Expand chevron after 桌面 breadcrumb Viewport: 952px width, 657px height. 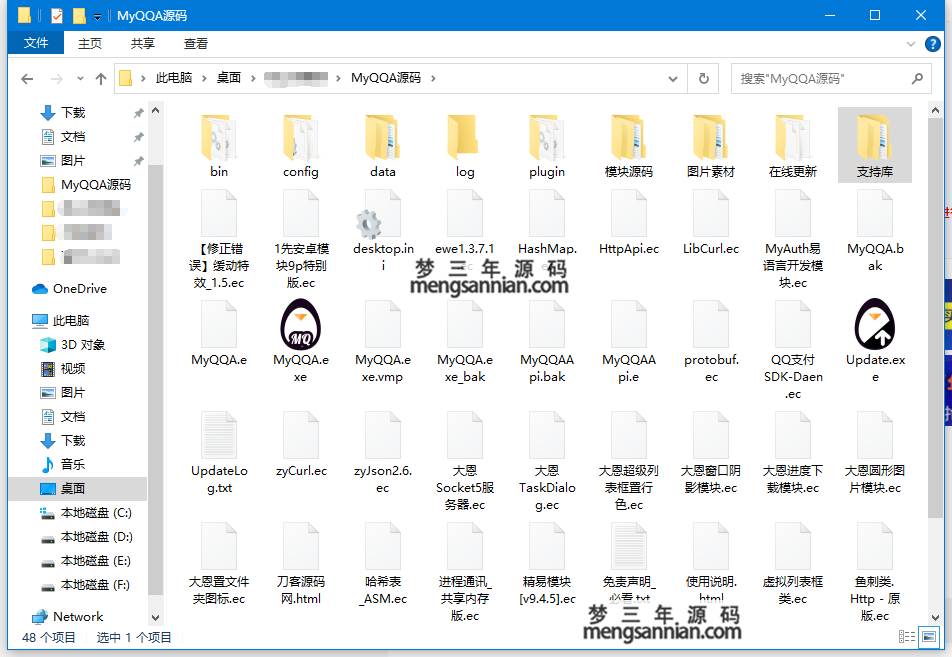[x=253, y=78]
